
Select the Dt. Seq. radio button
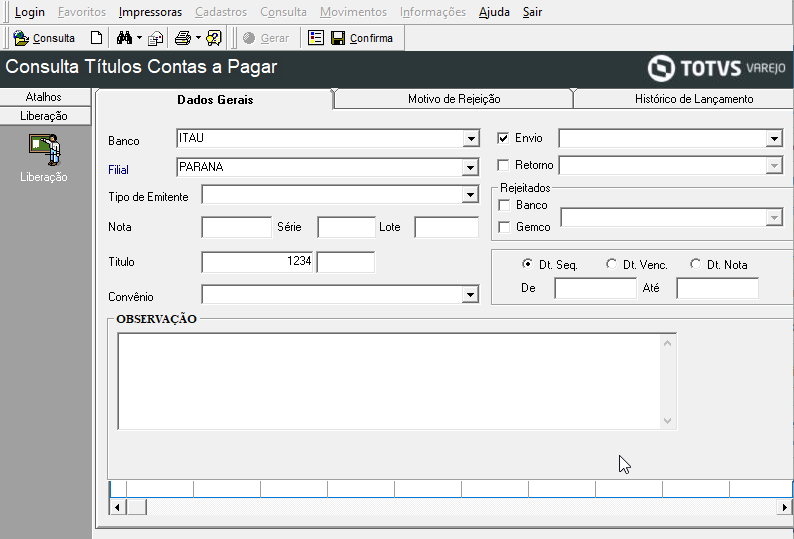[x=527, y=264]
